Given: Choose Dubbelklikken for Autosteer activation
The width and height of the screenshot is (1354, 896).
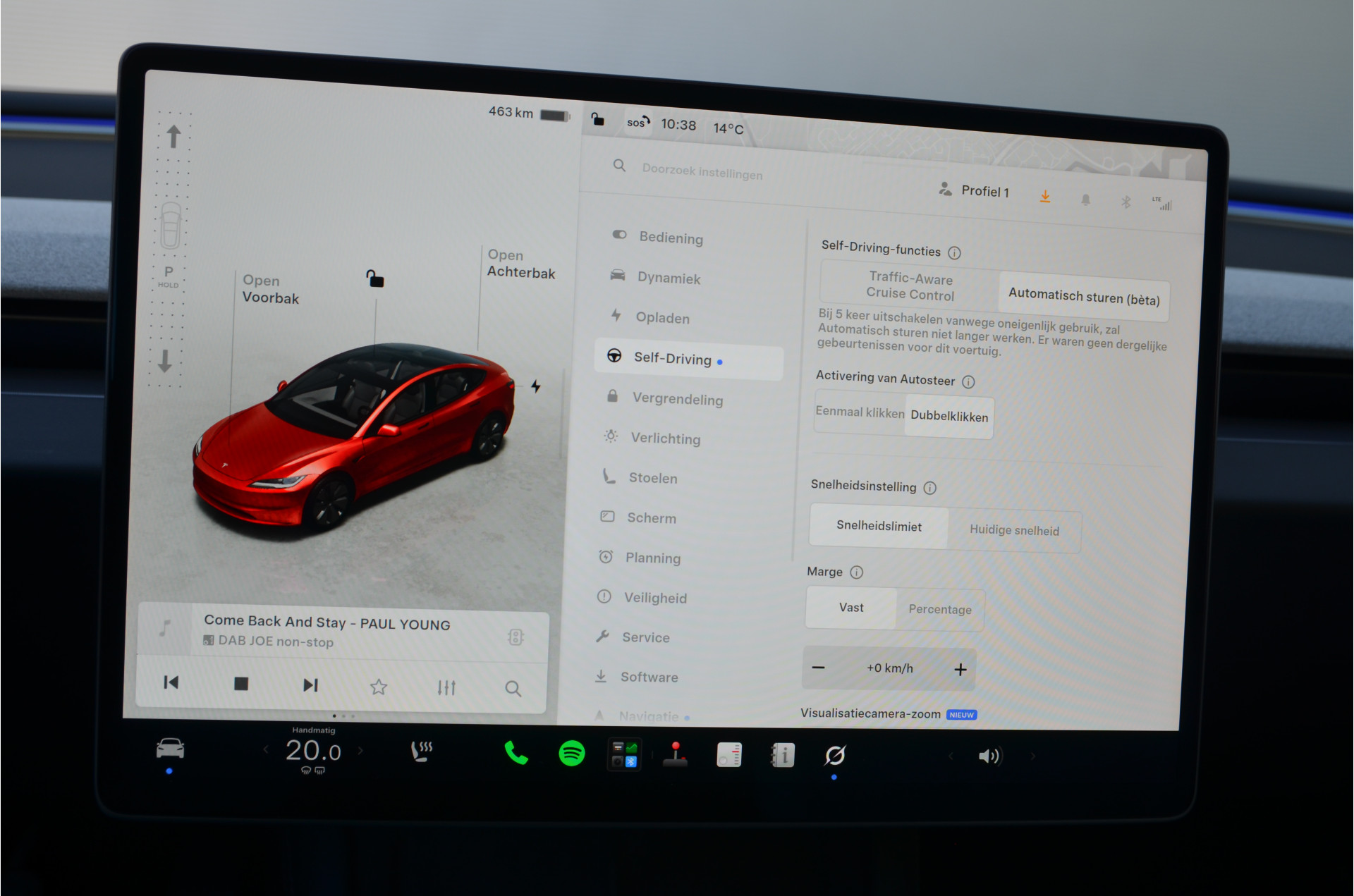Looking at the screenshot, I should coord(949,416).
